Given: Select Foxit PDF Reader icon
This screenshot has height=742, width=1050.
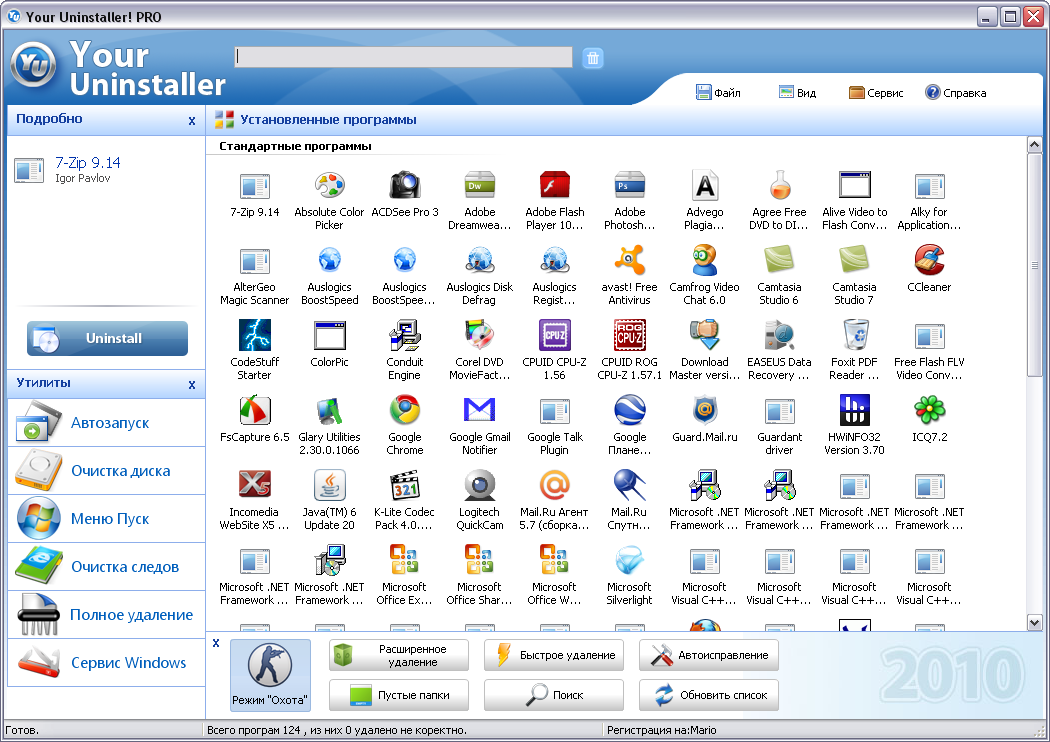Looking at the screenshot, I should point(854,335).
